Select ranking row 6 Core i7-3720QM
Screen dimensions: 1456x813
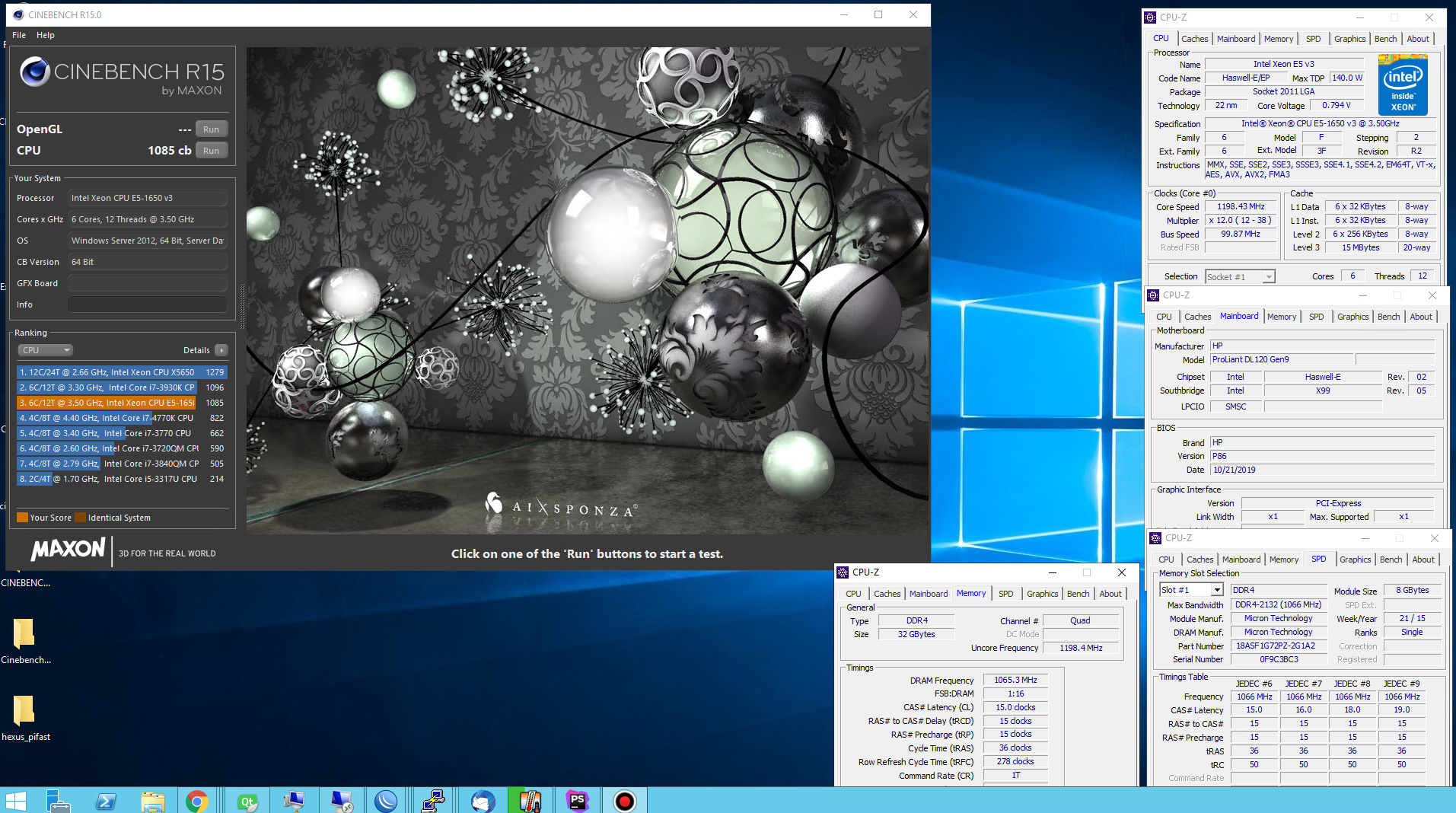point(122,448)
